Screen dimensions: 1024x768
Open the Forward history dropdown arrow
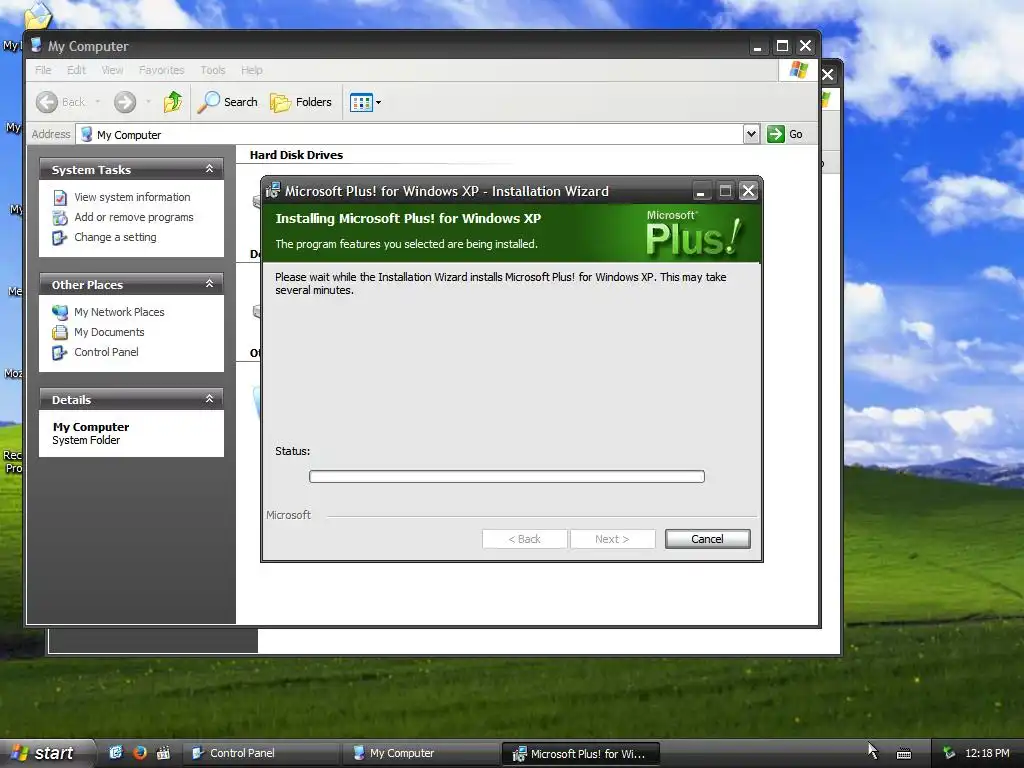point(148,102)
